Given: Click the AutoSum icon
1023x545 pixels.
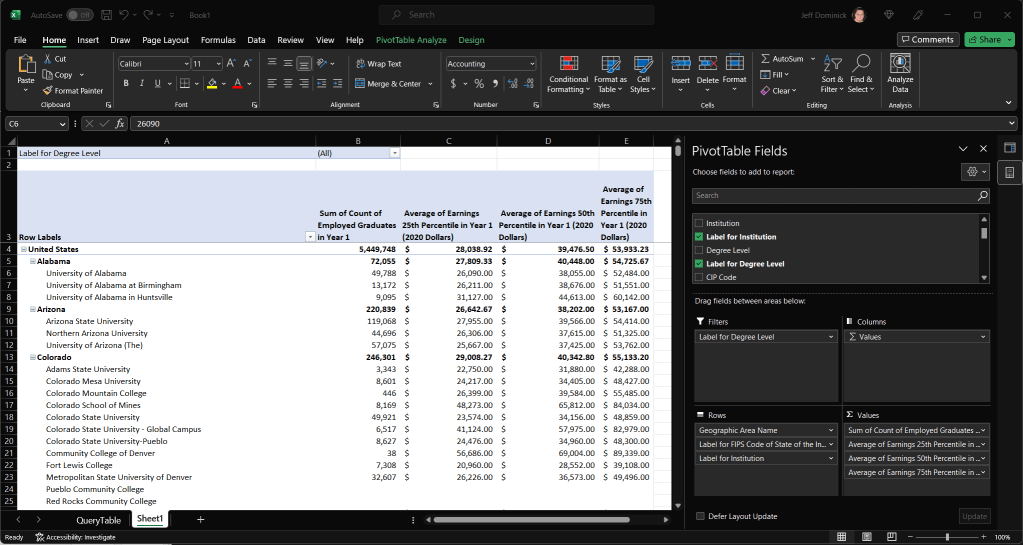Looking at the screenshot, I should point(766,59).
